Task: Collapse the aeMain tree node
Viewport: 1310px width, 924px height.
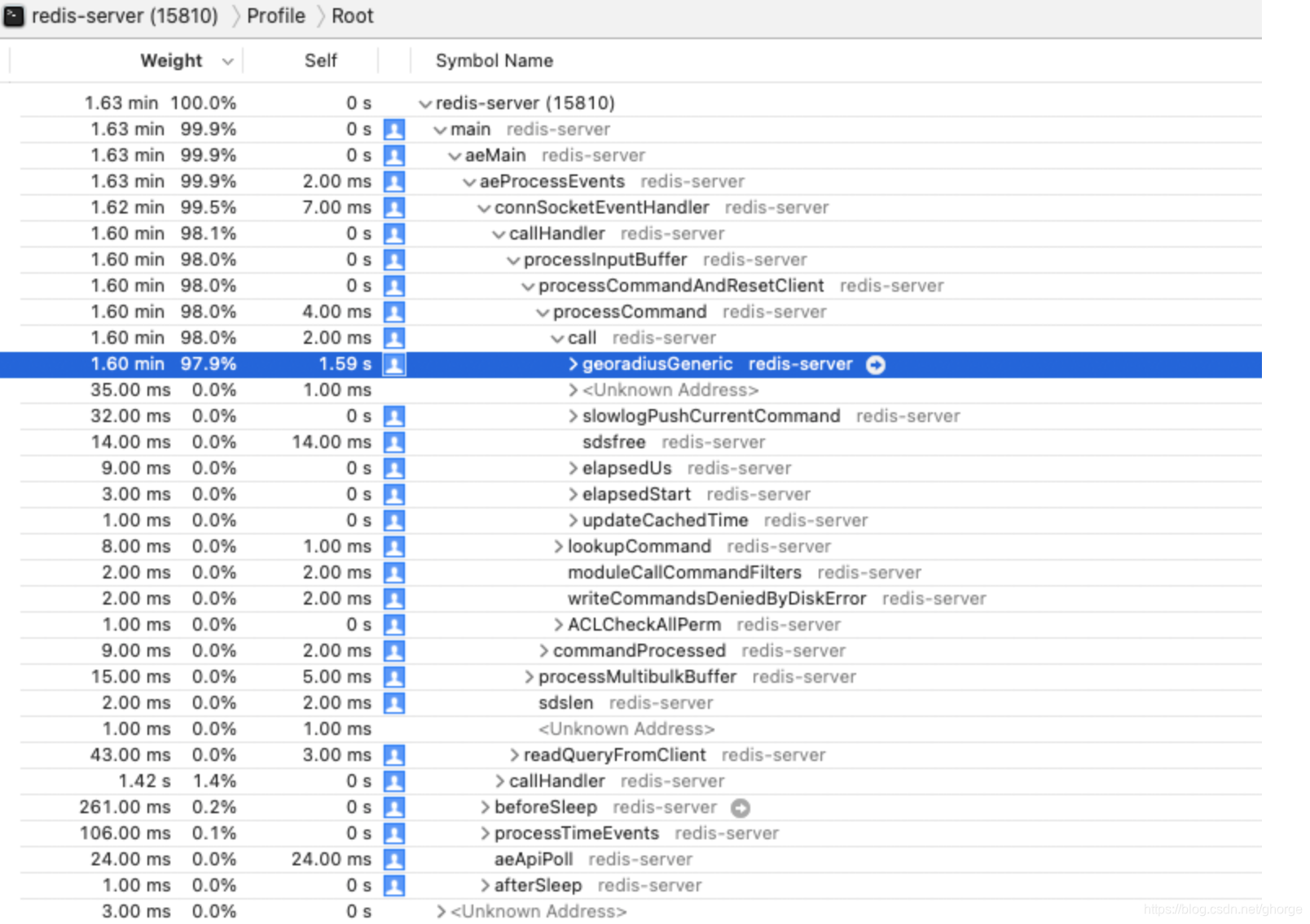Action: 455,156
